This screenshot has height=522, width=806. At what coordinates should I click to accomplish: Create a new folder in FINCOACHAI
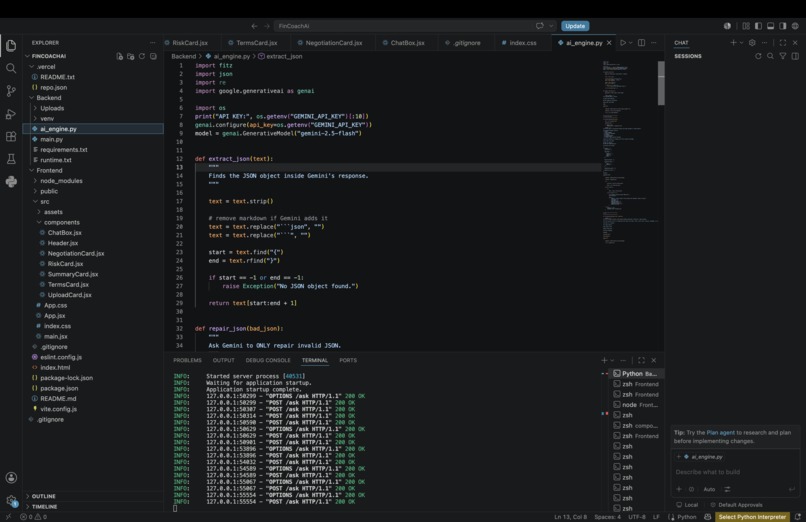coord(131,57)
